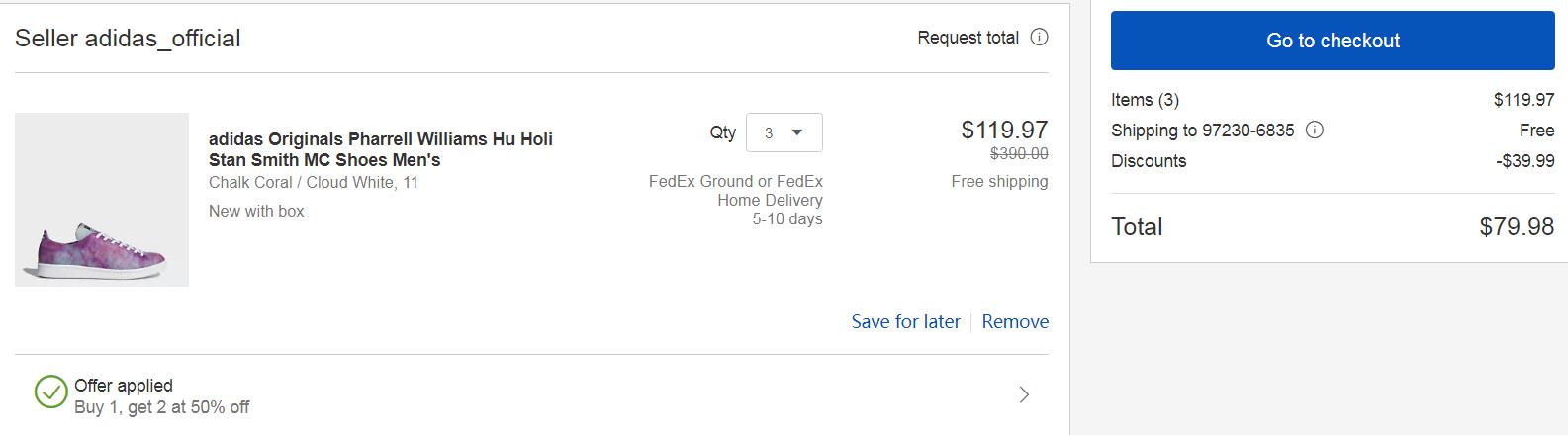Click the shipping info icon beside zip code

(x=1315, y=130)
